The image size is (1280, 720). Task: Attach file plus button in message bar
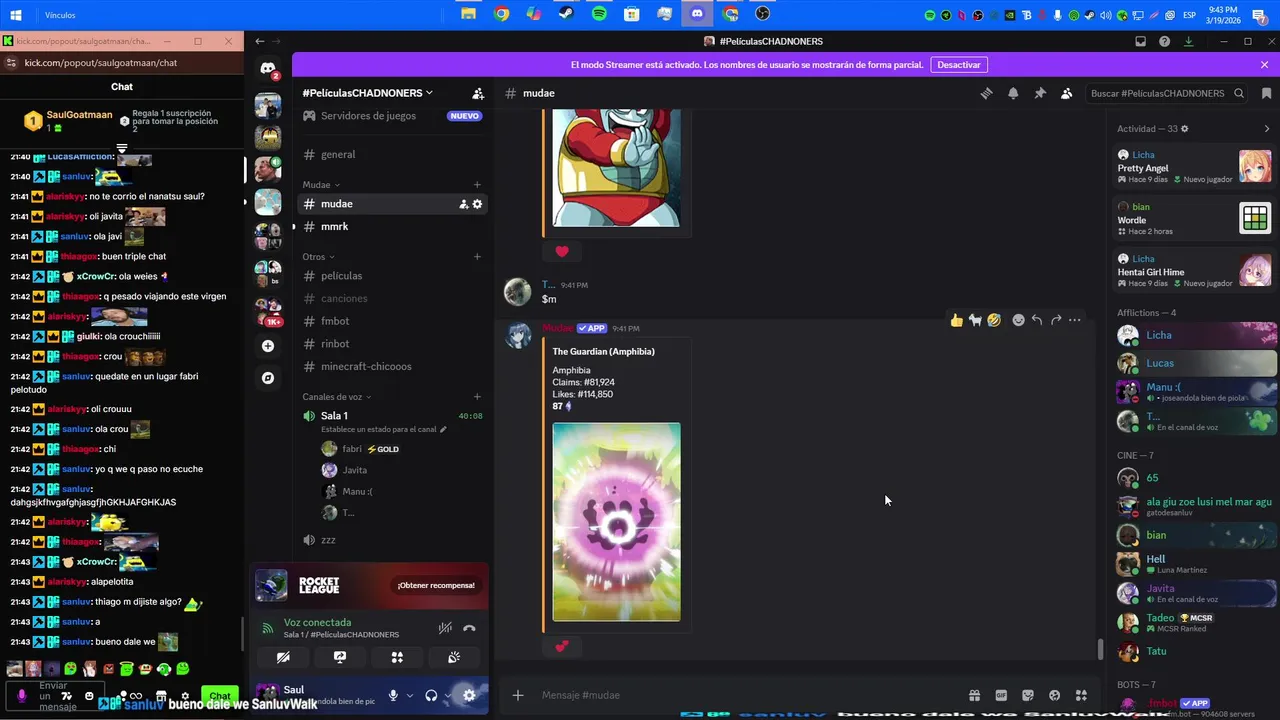(517, 695)
